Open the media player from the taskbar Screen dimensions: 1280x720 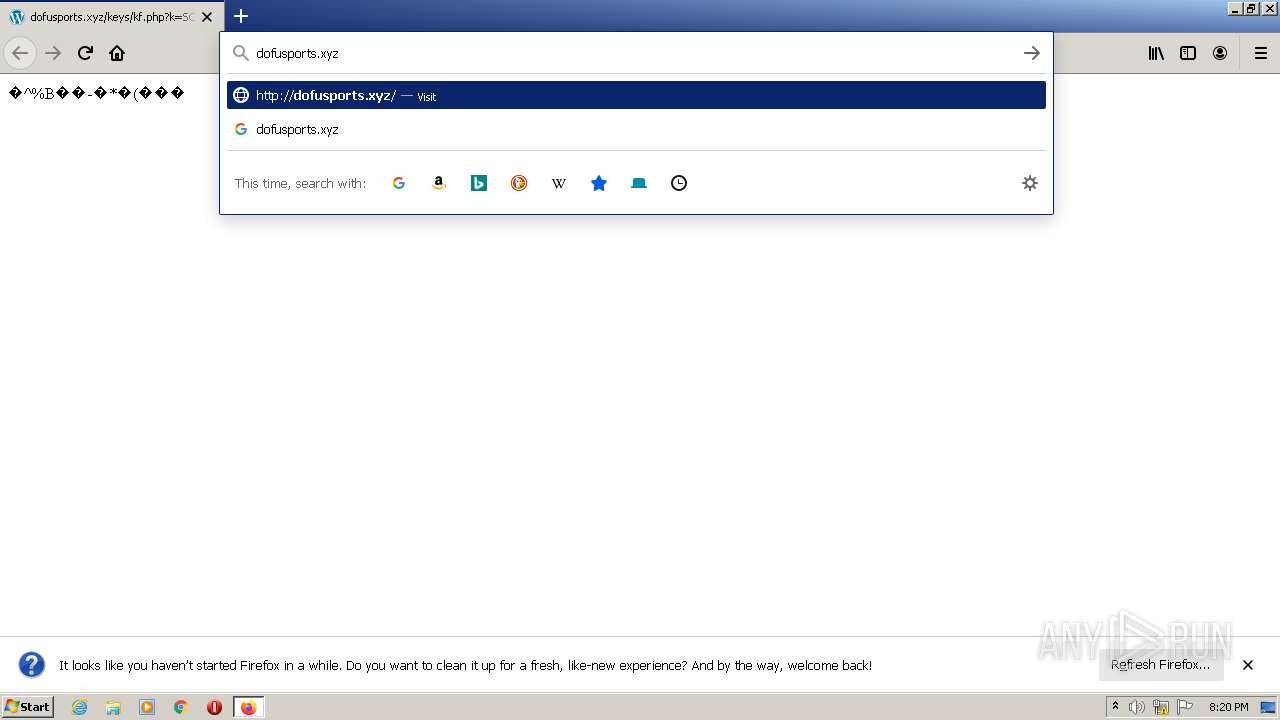[x=147, y=707]
